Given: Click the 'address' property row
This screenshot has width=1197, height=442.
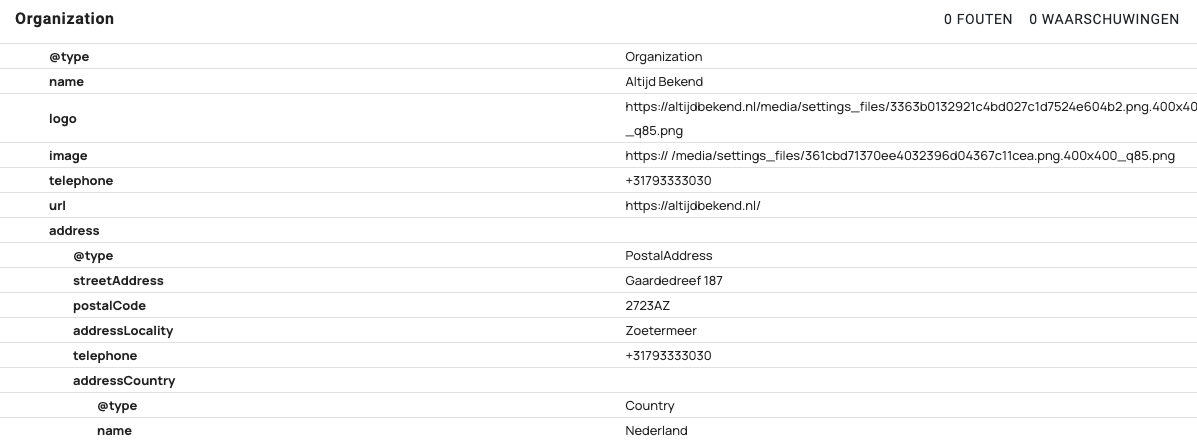Looking at the screenshot, I should (x=598, y=231).
